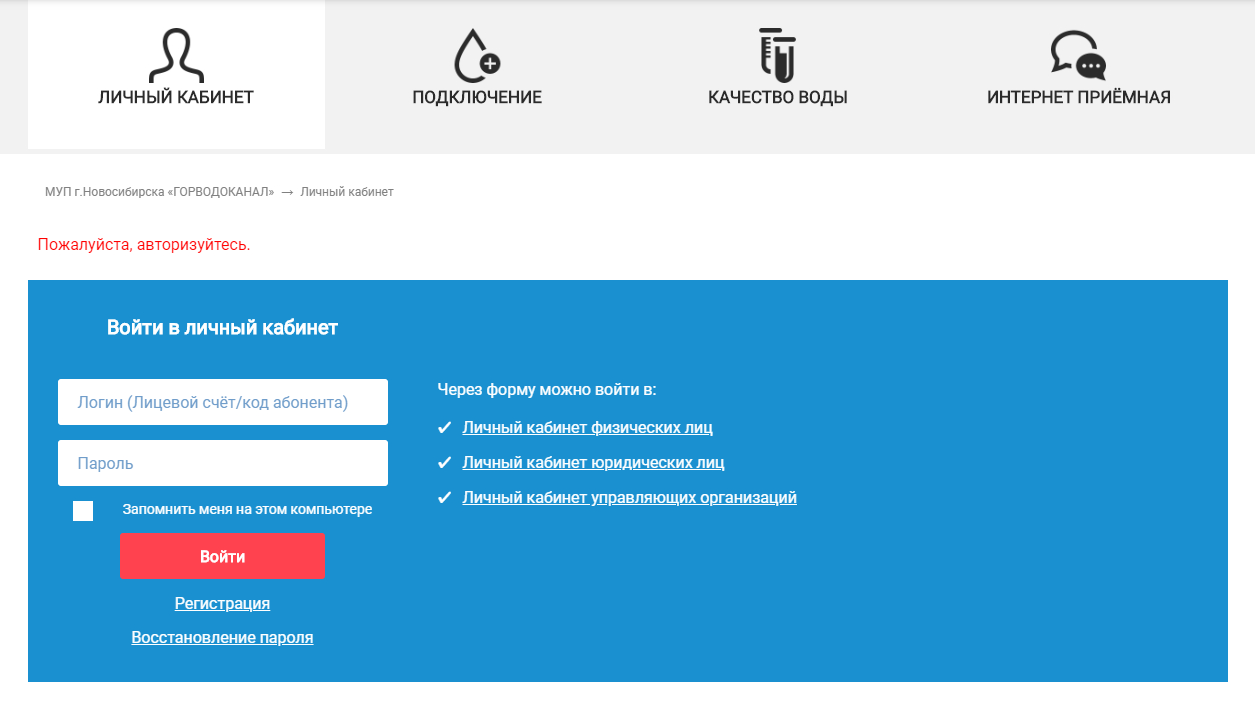Click the Запомнить меня на этом компьютере label

pos(247,509)
